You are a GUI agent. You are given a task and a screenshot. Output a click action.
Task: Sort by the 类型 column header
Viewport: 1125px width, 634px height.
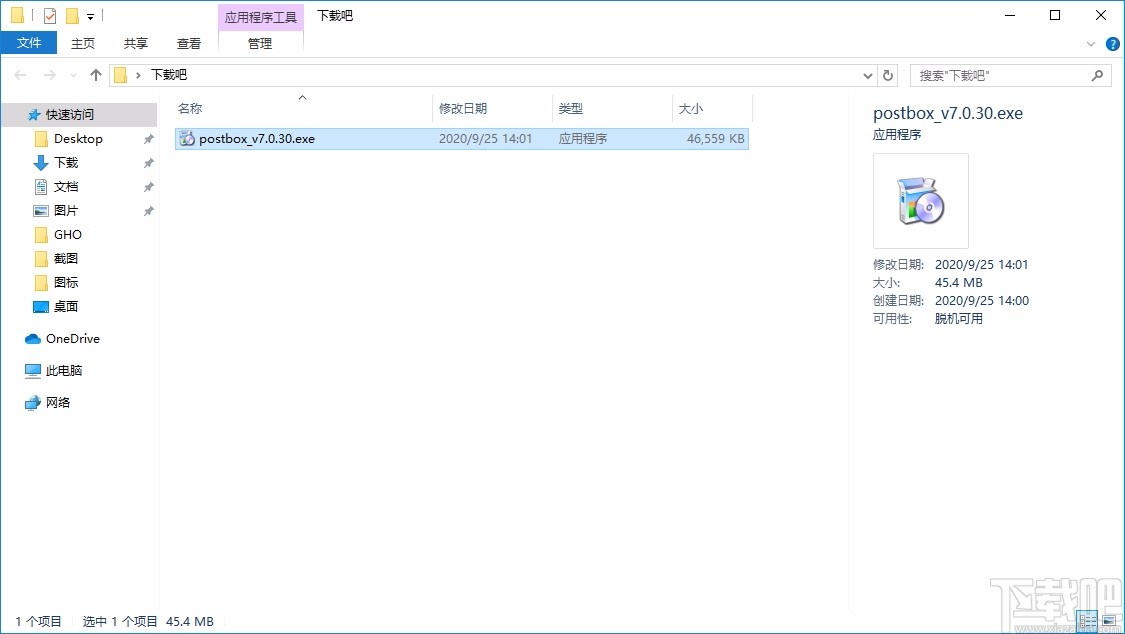[612, 108]
